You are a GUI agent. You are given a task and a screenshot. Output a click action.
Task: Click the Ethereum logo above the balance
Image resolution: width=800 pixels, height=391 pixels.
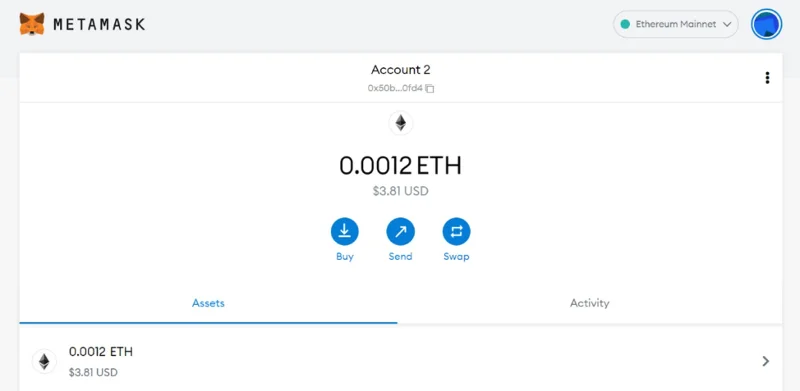point(401,124)
